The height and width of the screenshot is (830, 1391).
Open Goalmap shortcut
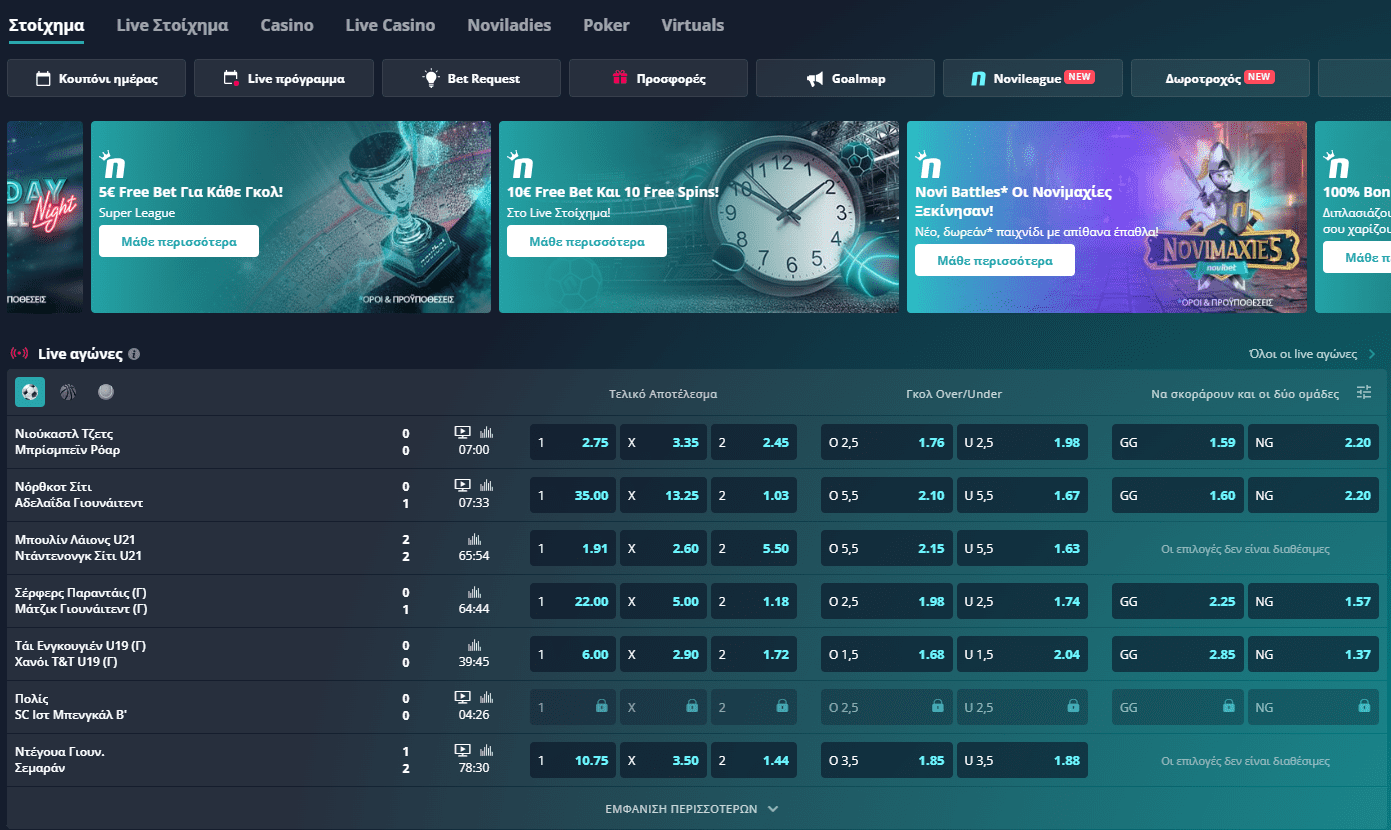[x=845, y=78]
